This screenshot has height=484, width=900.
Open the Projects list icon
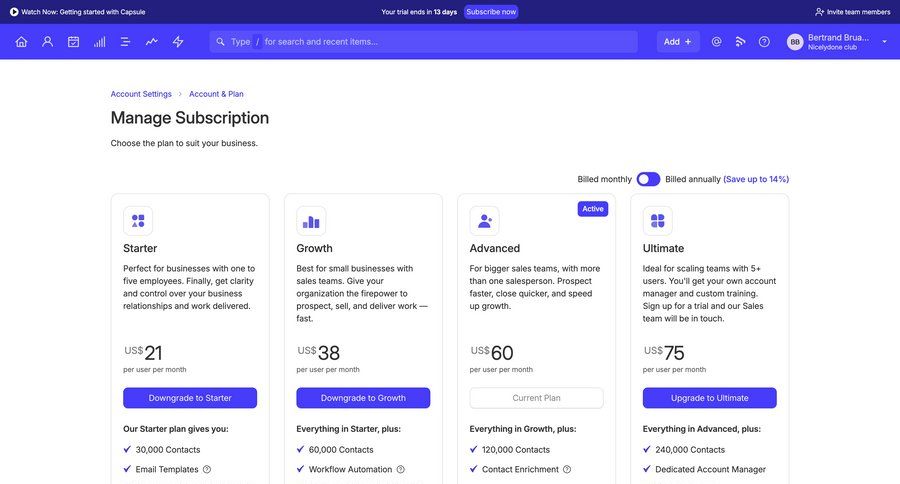[126, 42]
